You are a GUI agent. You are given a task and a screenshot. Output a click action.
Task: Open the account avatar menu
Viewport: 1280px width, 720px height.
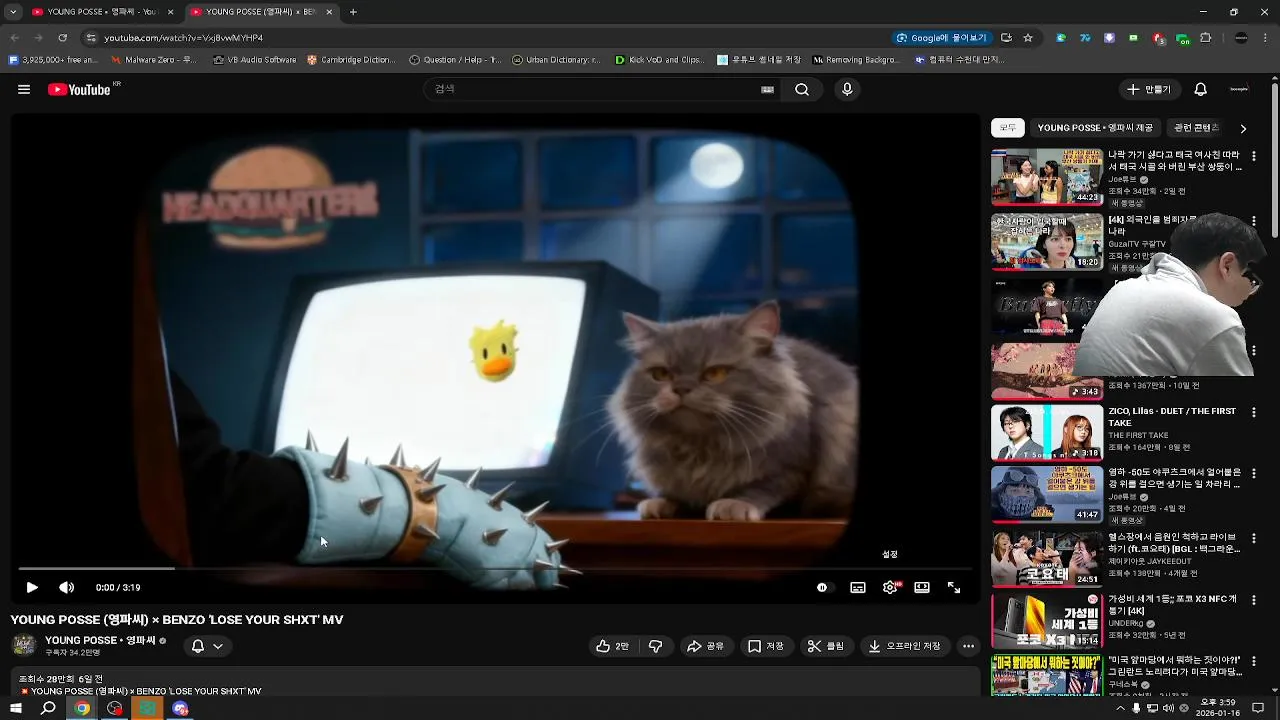[x=1239, y=89]
